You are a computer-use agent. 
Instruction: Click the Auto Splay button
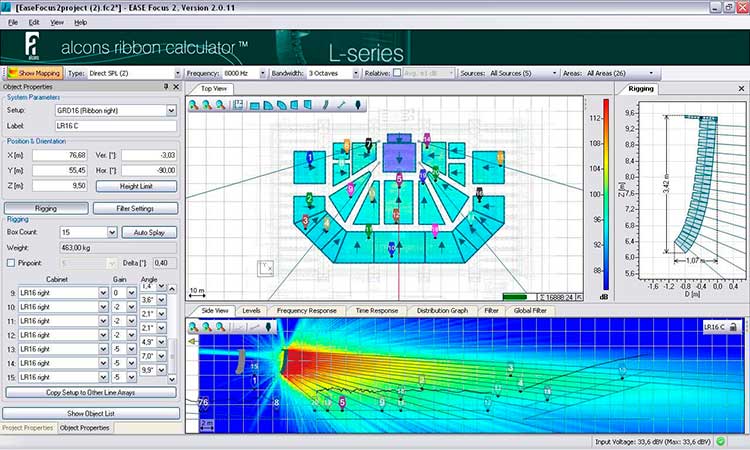[x=149, y=232]
